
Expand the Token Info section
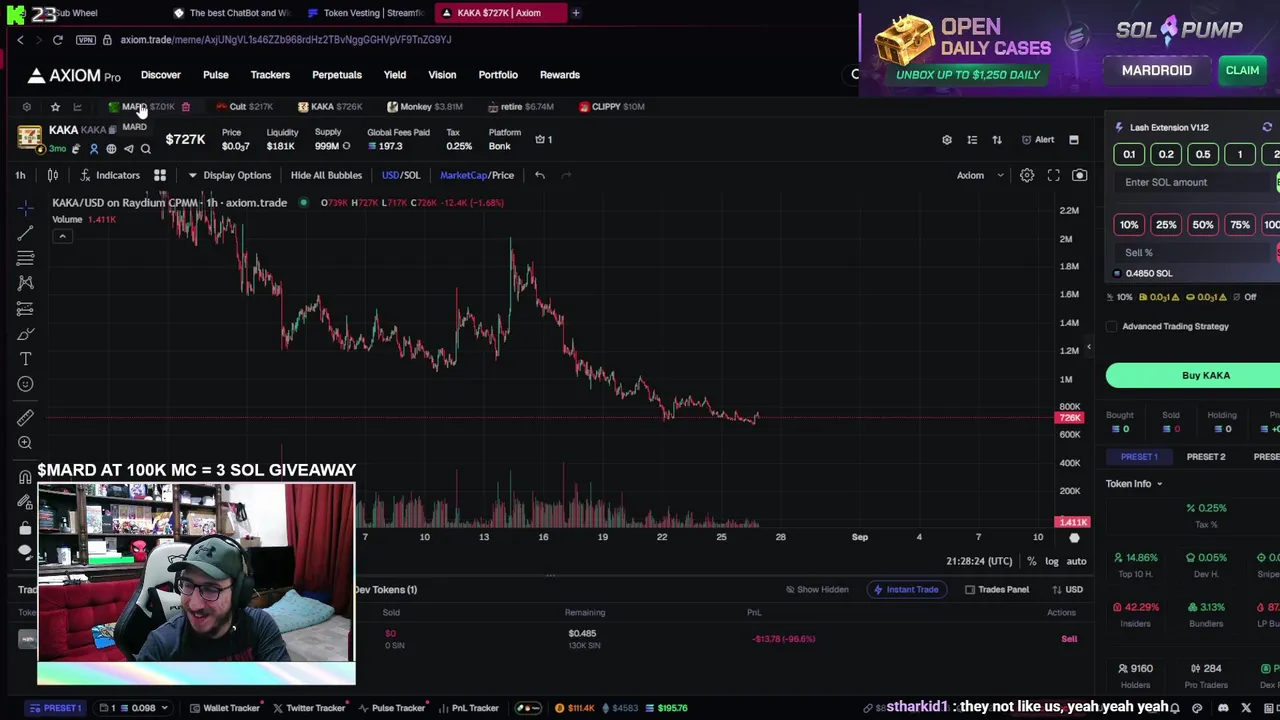tap(1134, 484)
